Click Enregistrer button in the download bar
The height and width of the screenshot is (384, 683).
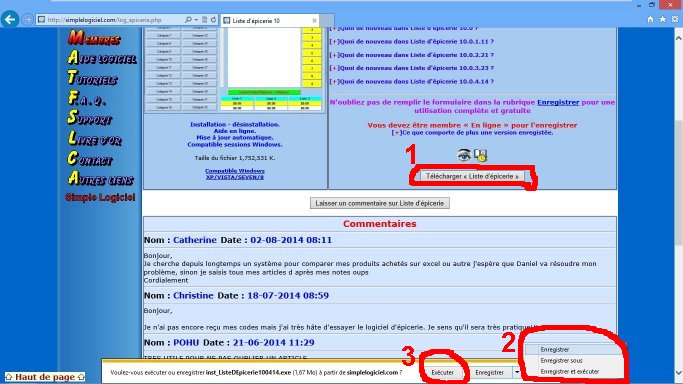click(x=489, y=373)
